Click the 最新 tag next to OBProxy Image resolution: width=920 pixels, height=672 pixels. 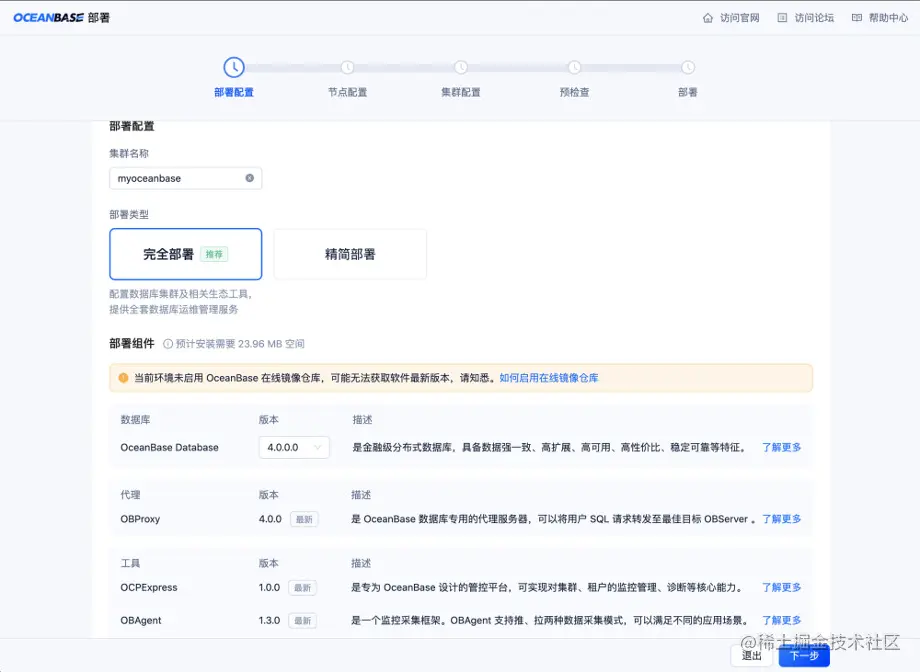(x=304, y=519)
